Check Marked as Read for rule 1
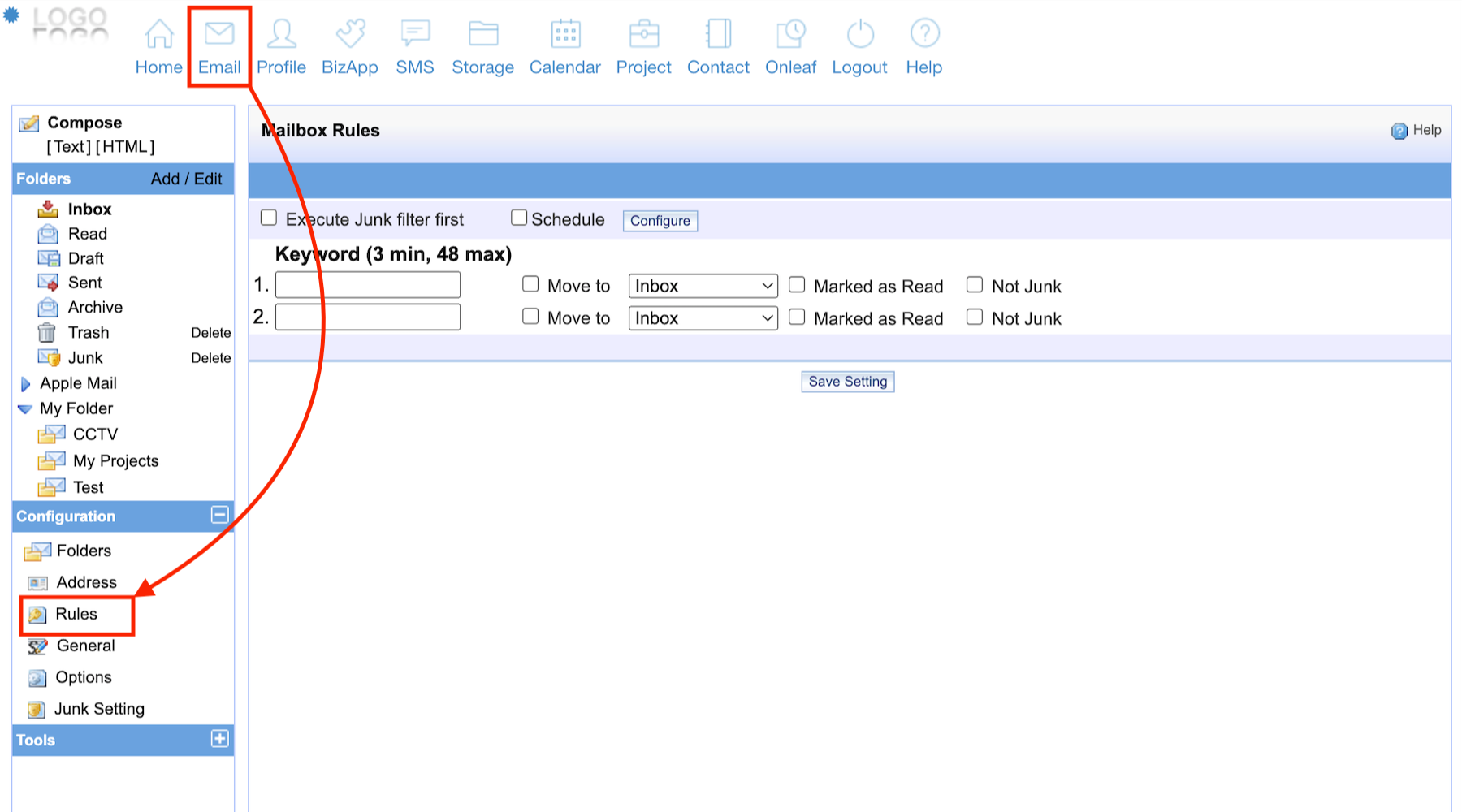 798,285
